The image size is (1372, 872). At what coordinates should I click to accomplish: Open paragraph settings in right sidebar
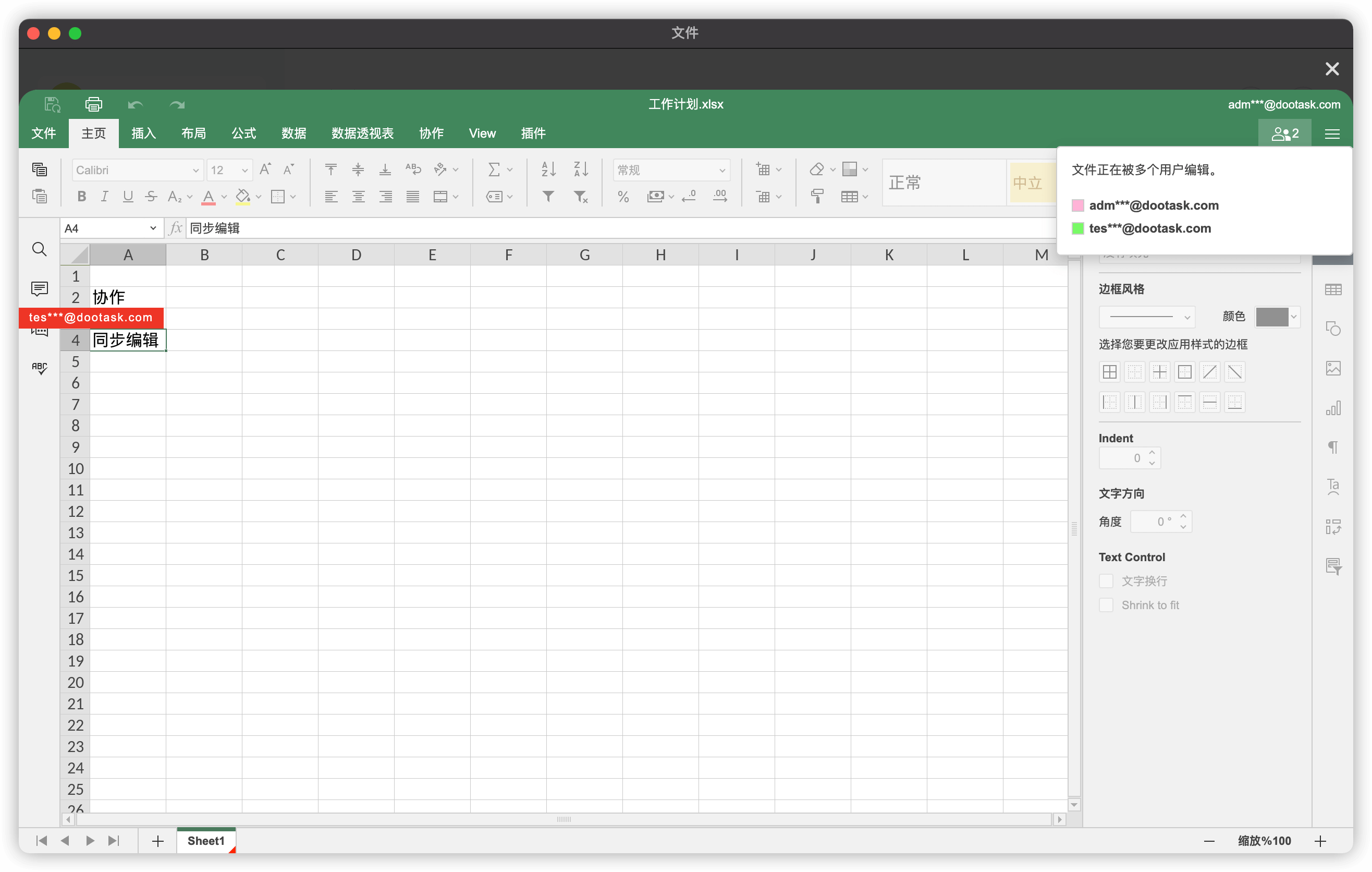pyautogui.click(x=1333, y=447)
